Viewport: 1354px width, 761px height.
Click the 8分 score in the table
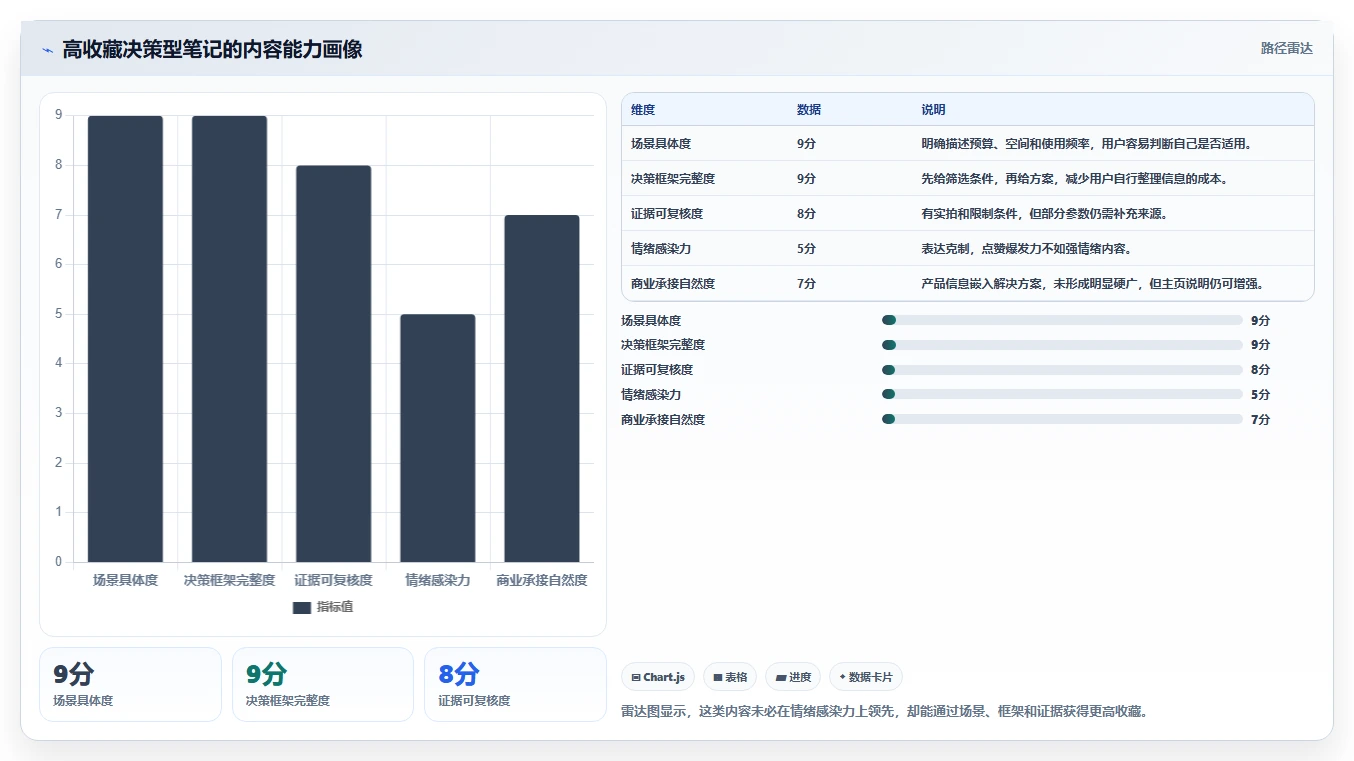coord(806,214)
